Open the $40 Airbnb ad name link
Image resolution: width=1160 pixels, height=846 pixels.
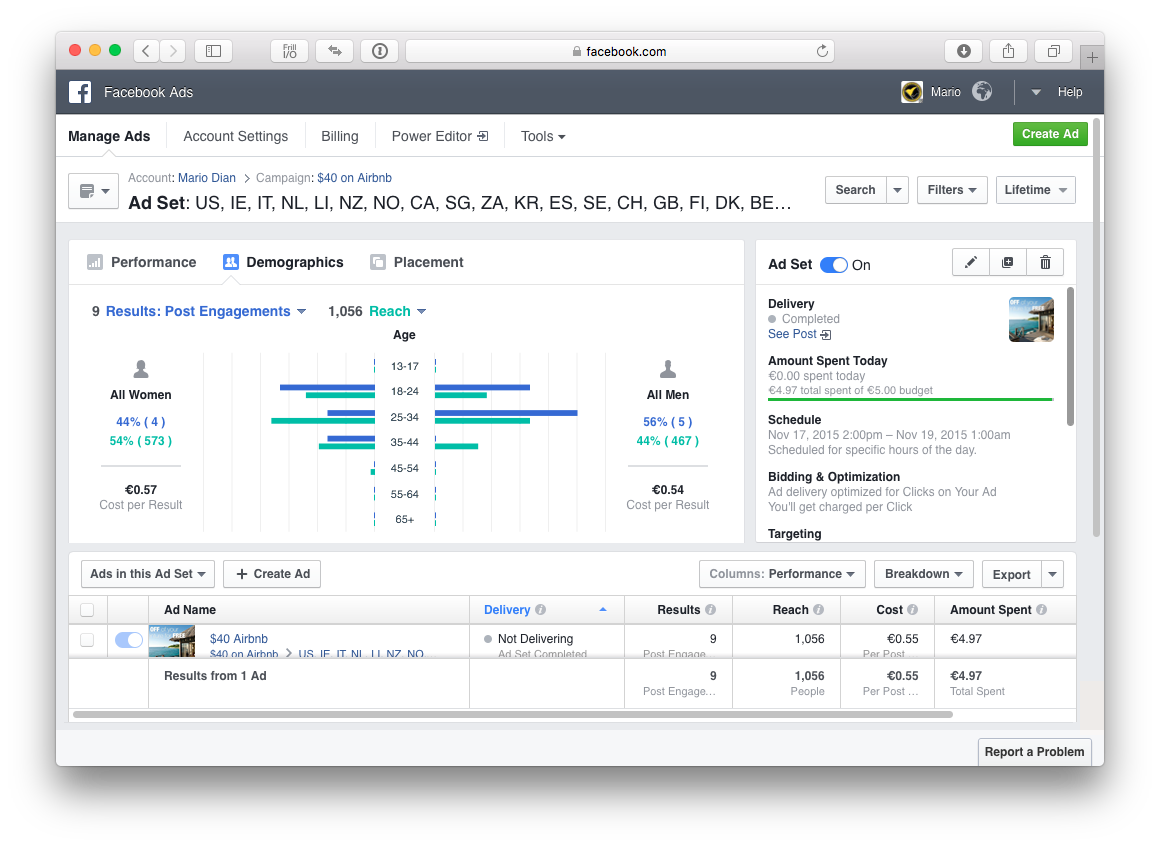coord(238,638)
